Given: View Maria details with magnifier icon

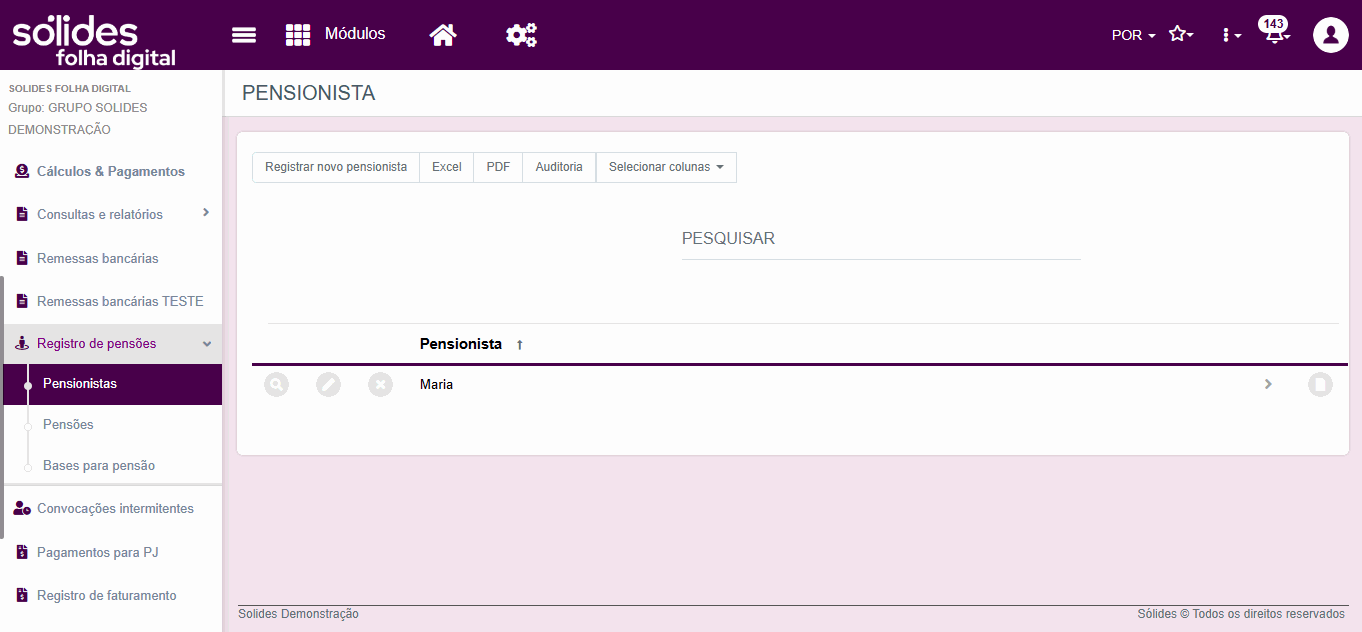Looking at the screenshot, I should (x=277, y=384).
